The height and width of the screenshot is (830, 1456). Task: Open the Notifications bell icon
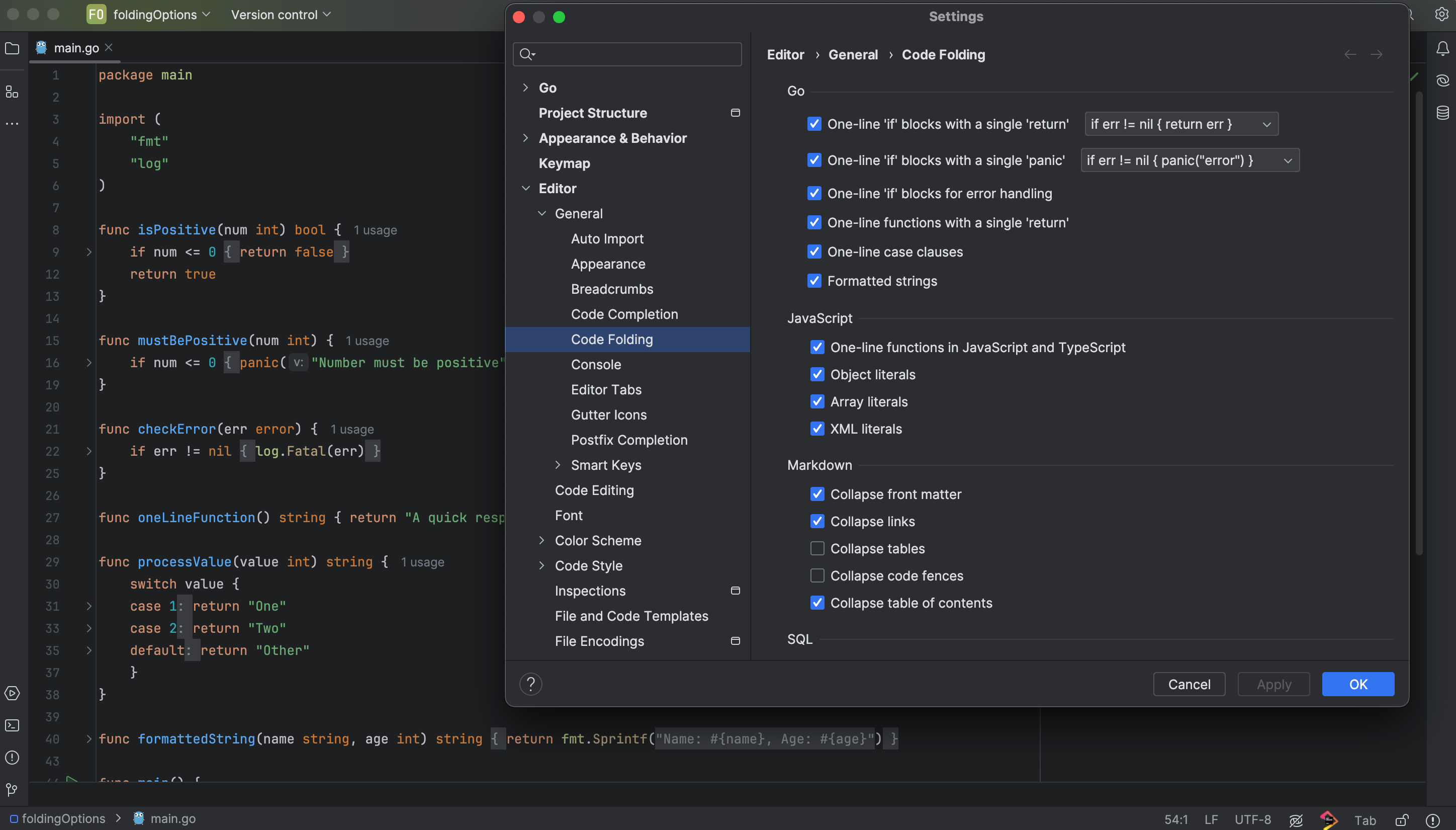1442,48
